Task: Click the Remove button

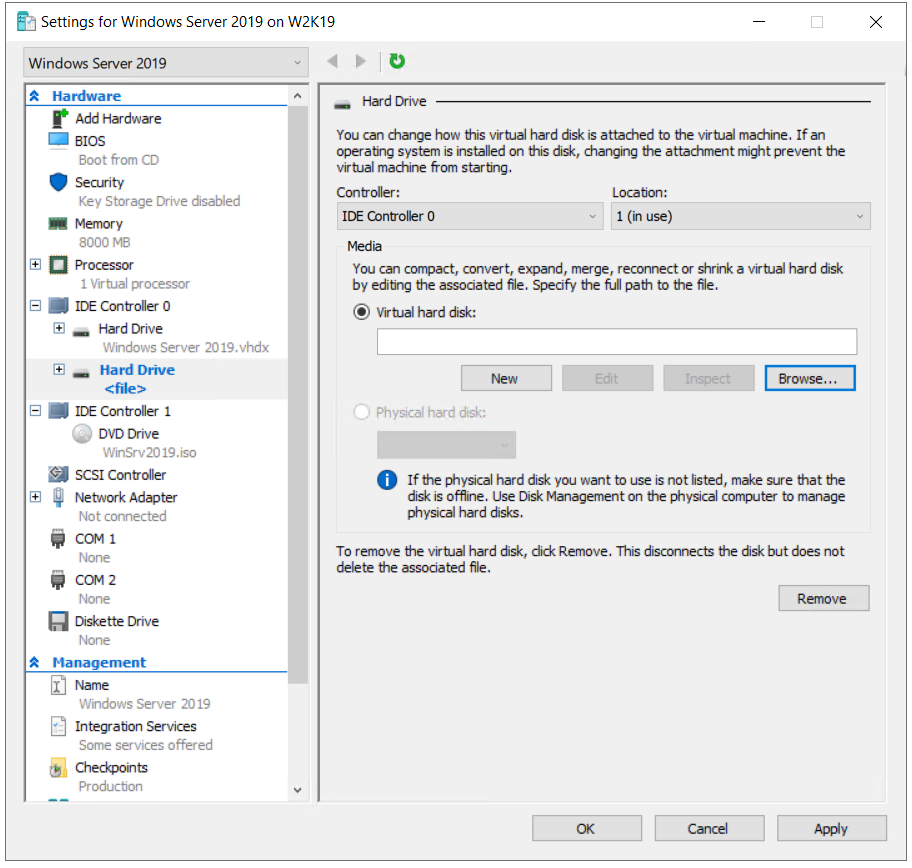Action: 823,599
